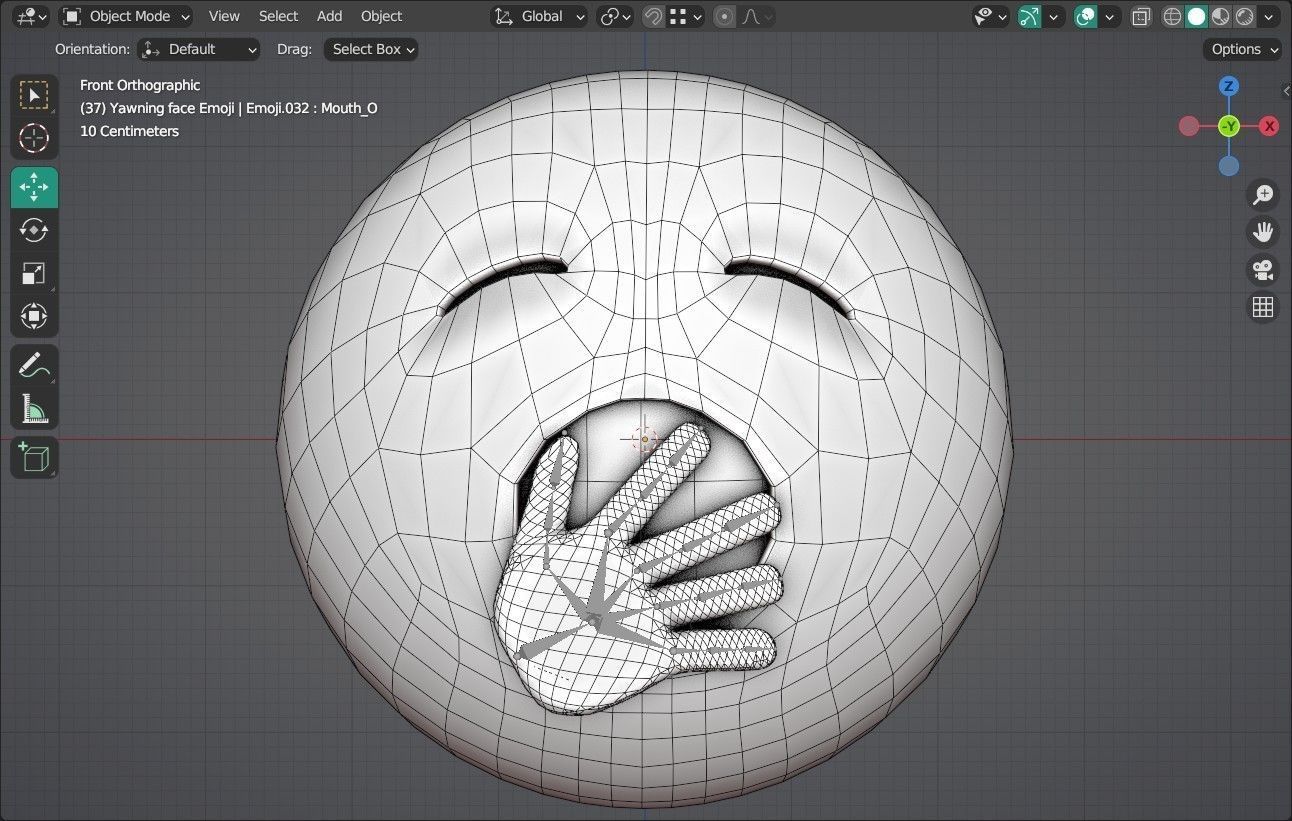Select the Annotate tool
Image resolution: width=1292 pixels, height=821 pixels.
[x=34, y=365]
